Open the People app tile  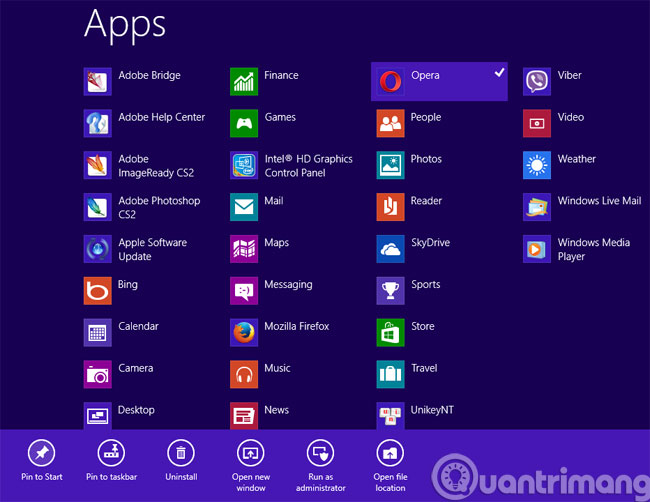(390, 123)
